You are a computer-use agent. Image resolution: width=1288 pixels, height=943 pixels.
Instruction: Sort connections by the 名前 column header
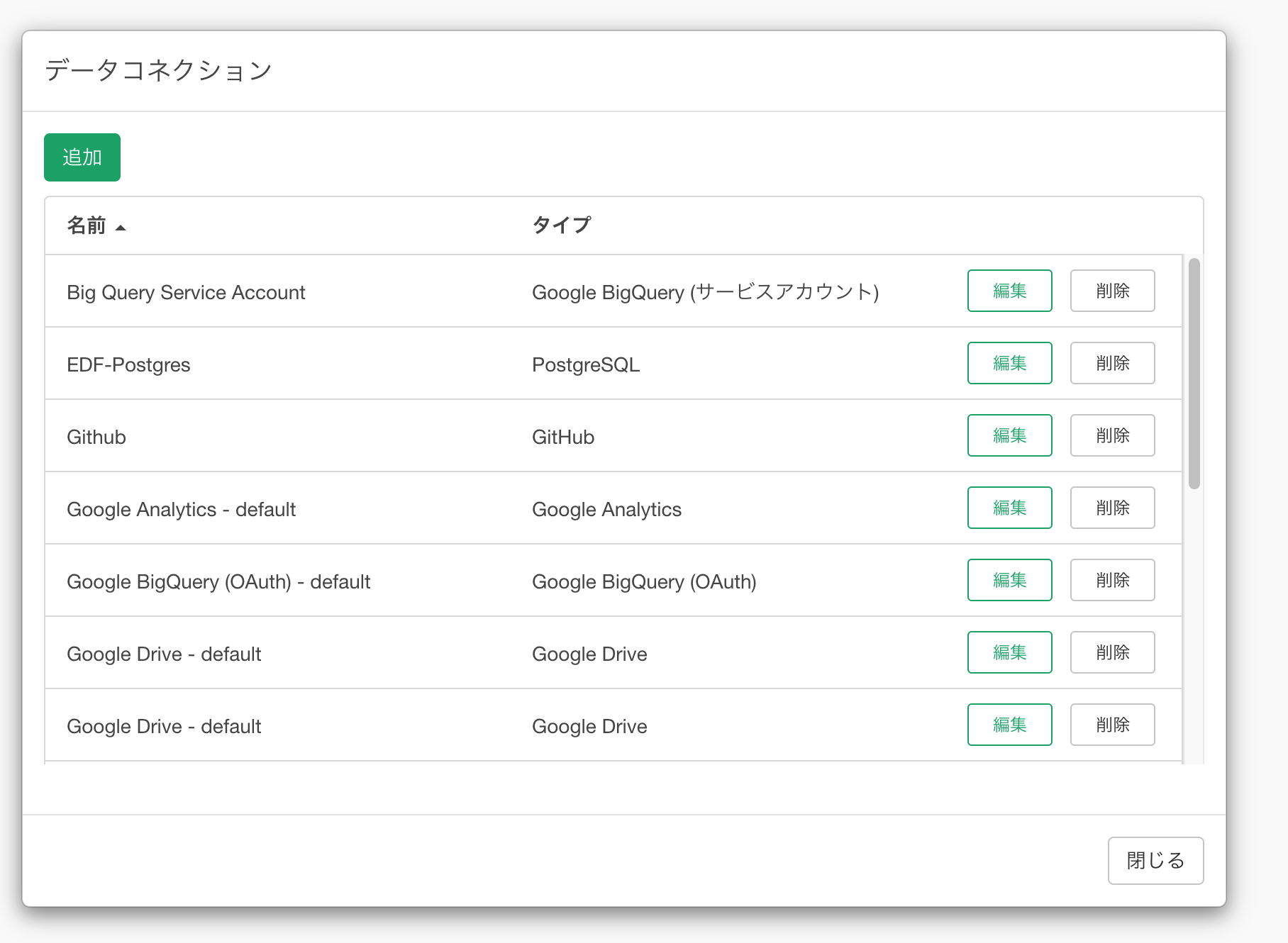(x=86, y=225)
